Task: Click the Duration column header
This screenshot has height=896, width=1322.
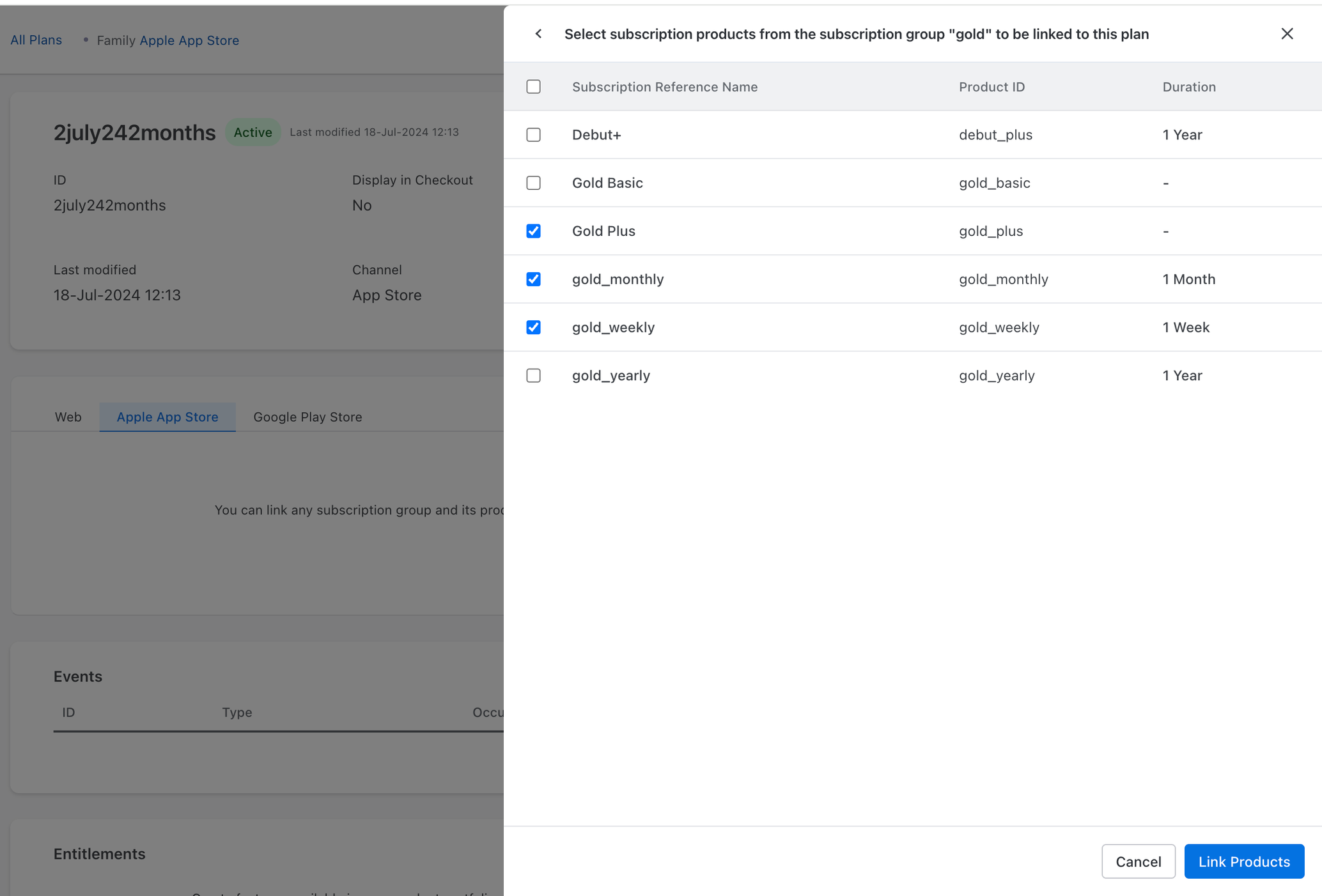Action: point(1188,87)
